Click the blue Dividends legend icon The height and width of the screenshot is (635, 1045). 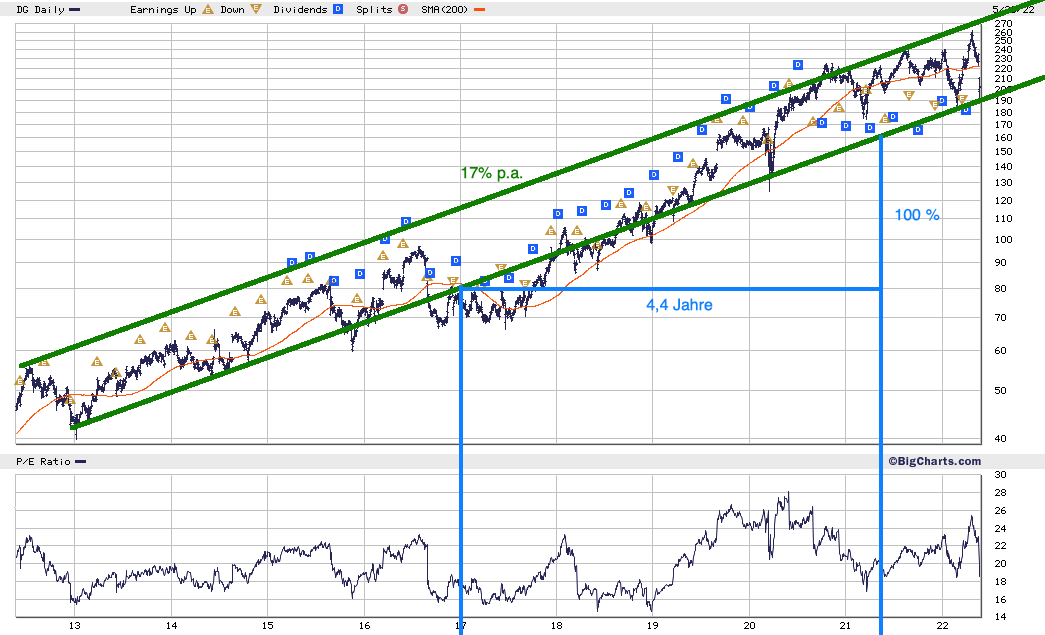338,9
